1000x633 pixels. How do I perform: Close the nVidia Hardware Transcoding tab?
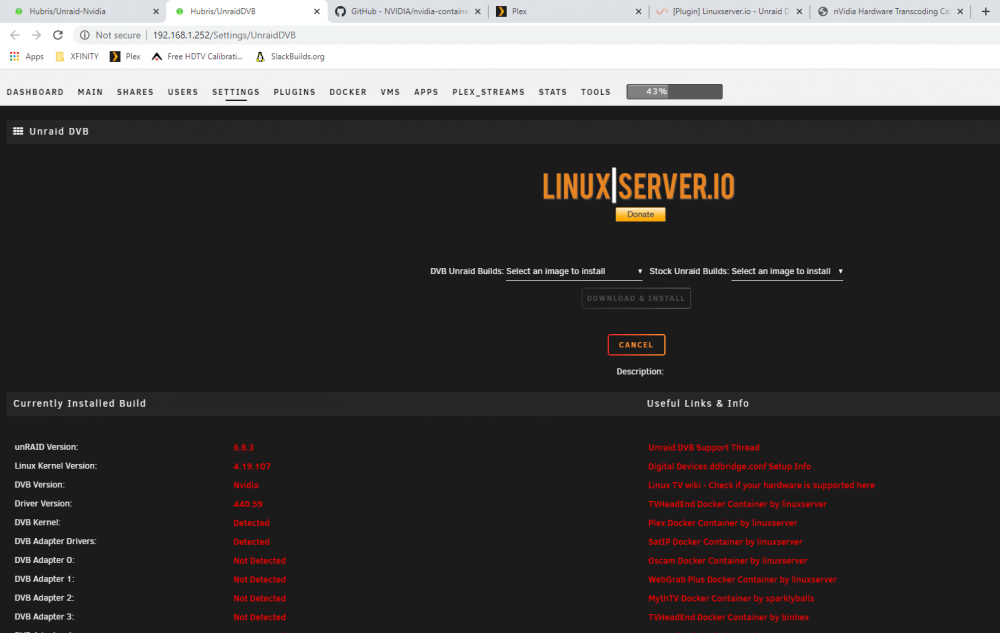point(960,11)
